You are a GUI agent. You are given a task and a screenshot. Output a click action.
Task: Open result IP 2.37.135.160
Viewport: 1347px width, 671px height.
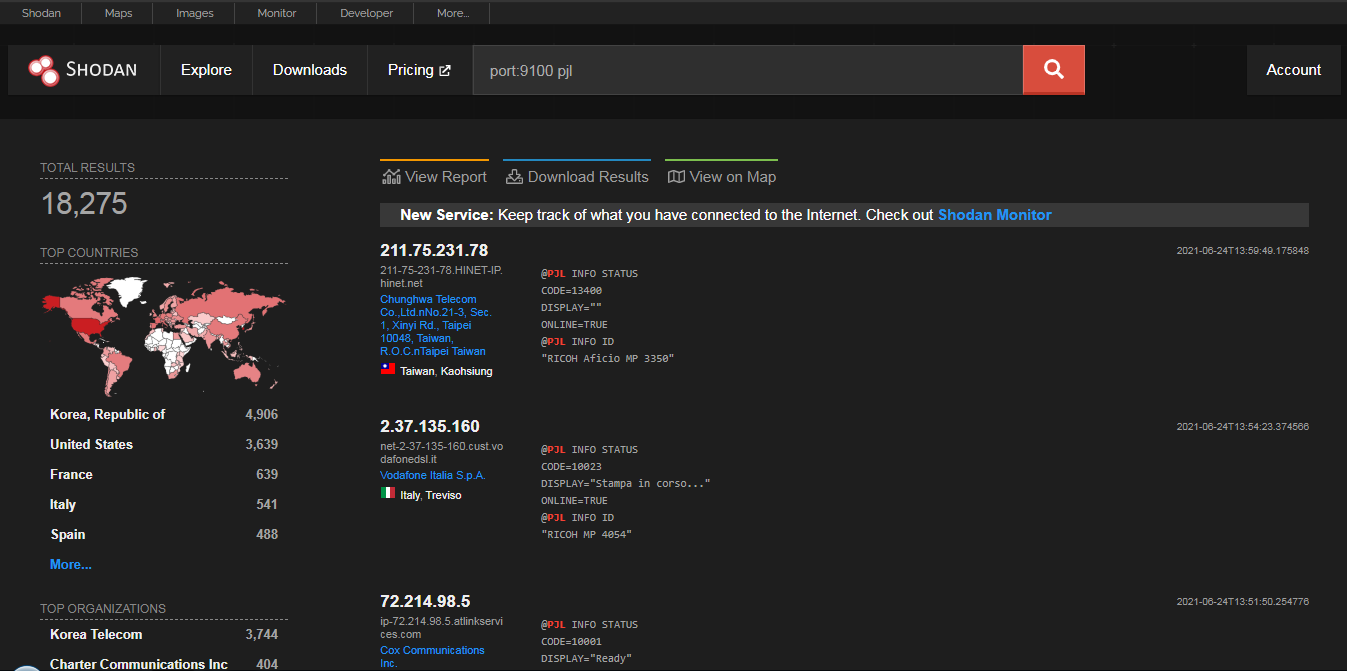(x=430, y=426)
